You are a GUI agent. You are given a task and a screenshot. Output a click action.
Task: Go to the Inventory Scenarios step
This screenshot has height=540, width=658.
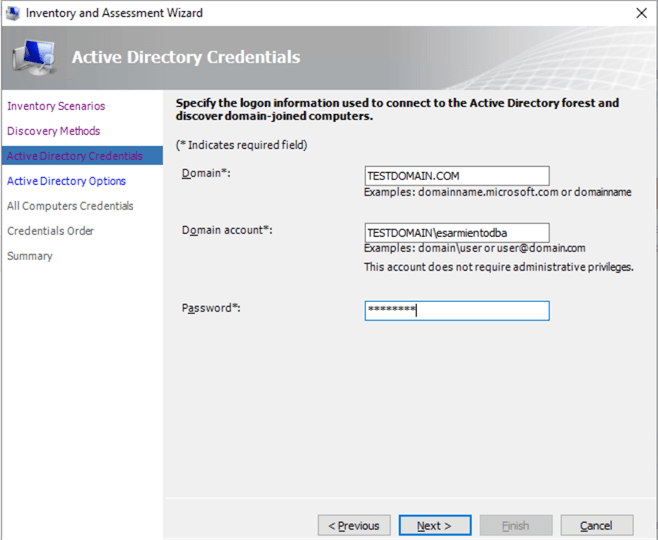click(56, 106)
